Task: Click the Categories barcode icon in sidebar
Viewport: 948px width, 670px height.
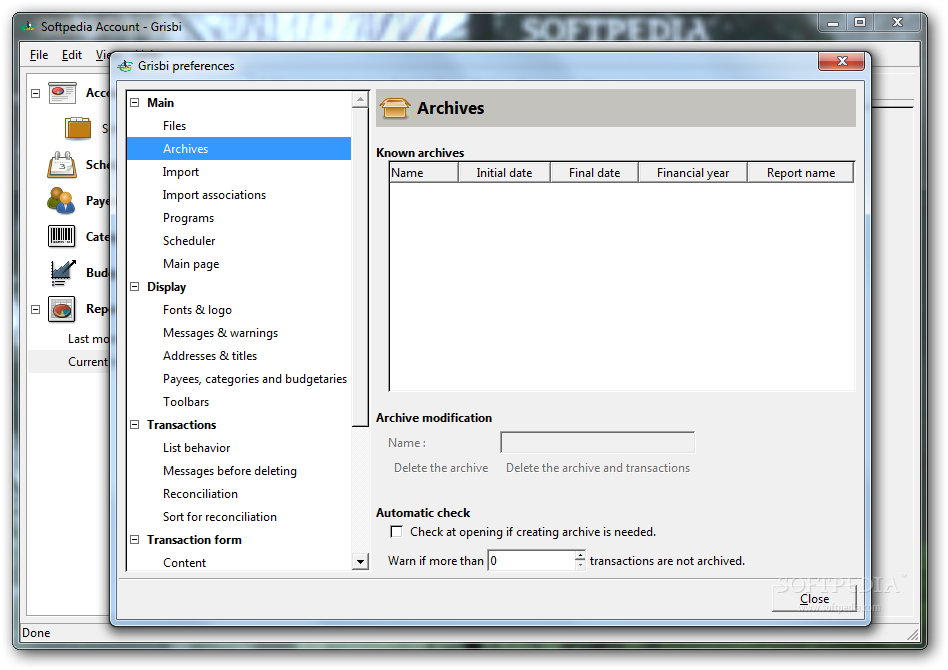Action: pyautogui.click(x=61, y=236)
